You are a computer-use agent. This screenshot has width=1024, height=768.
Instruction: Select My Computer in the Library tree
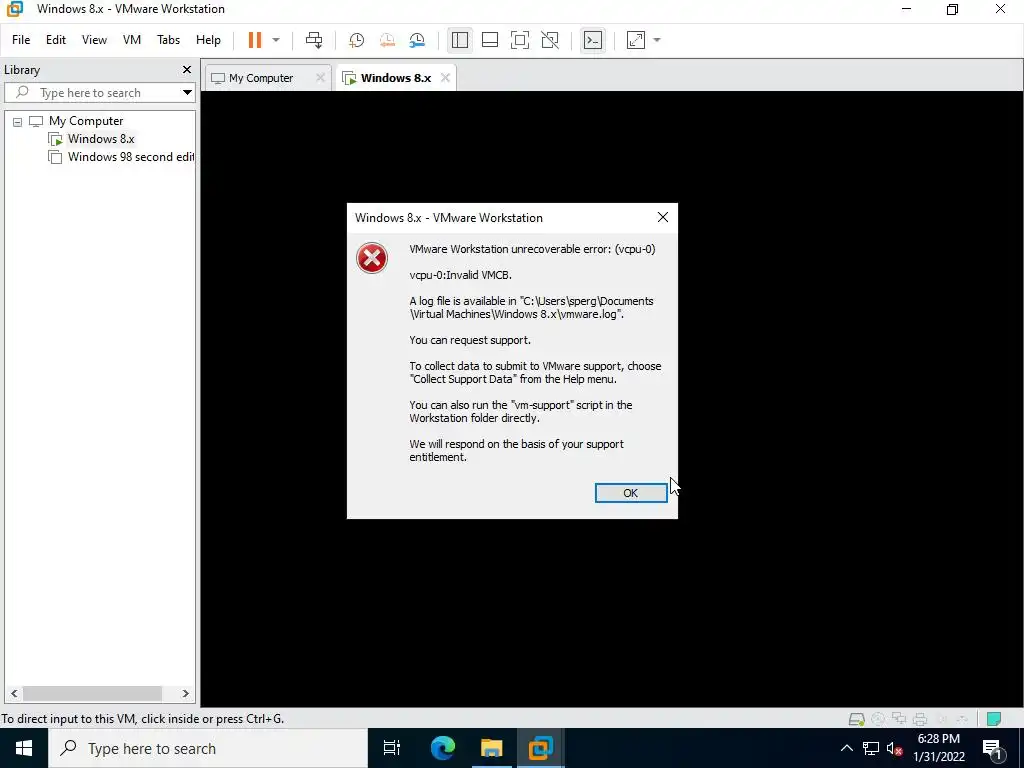coord(86,121)
